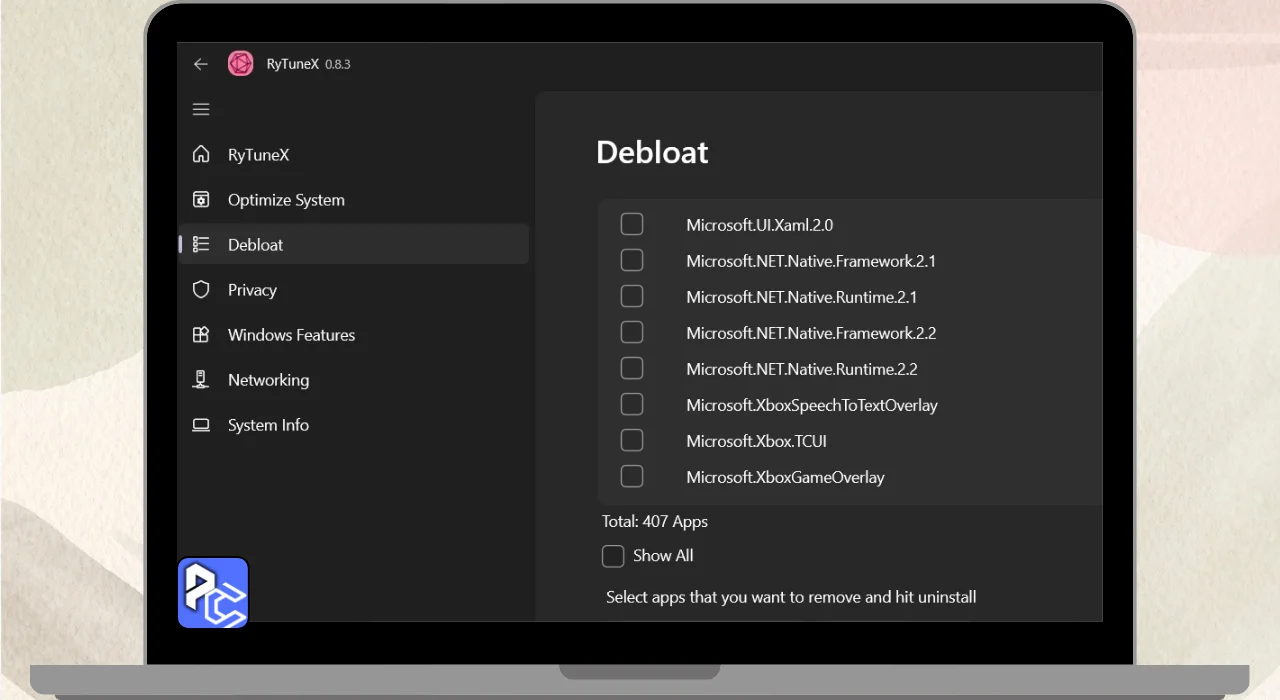Enable the Show All checkbox
1280x700 pixels.
click(x=613, y=556)
